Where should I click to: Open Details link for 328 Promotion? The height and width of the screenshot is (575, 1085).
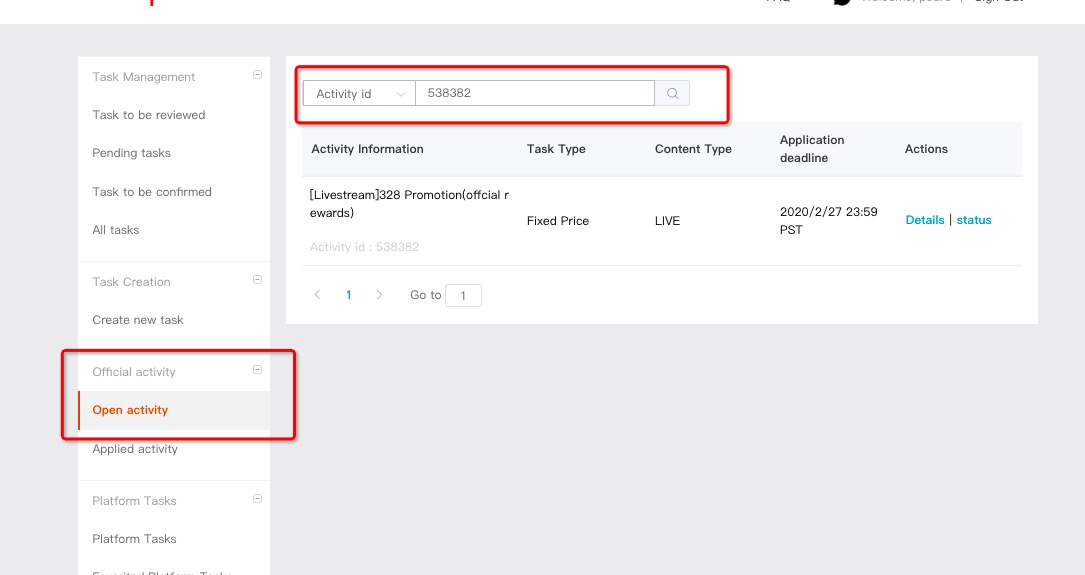coord(924,220)
